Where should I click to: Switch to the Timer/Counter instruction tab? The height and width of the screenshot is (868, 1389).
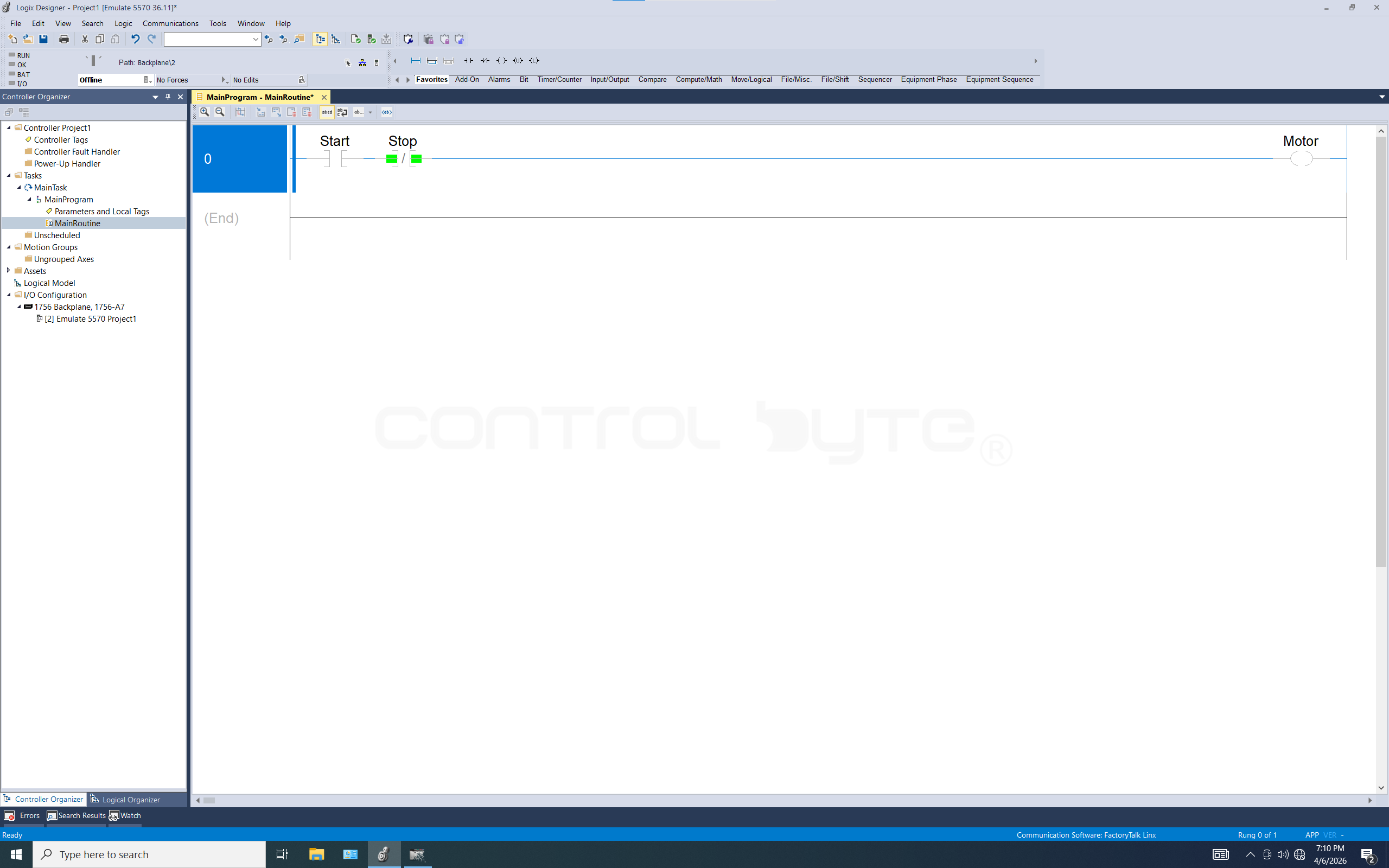pyautogui.click(x=559, y=80)
